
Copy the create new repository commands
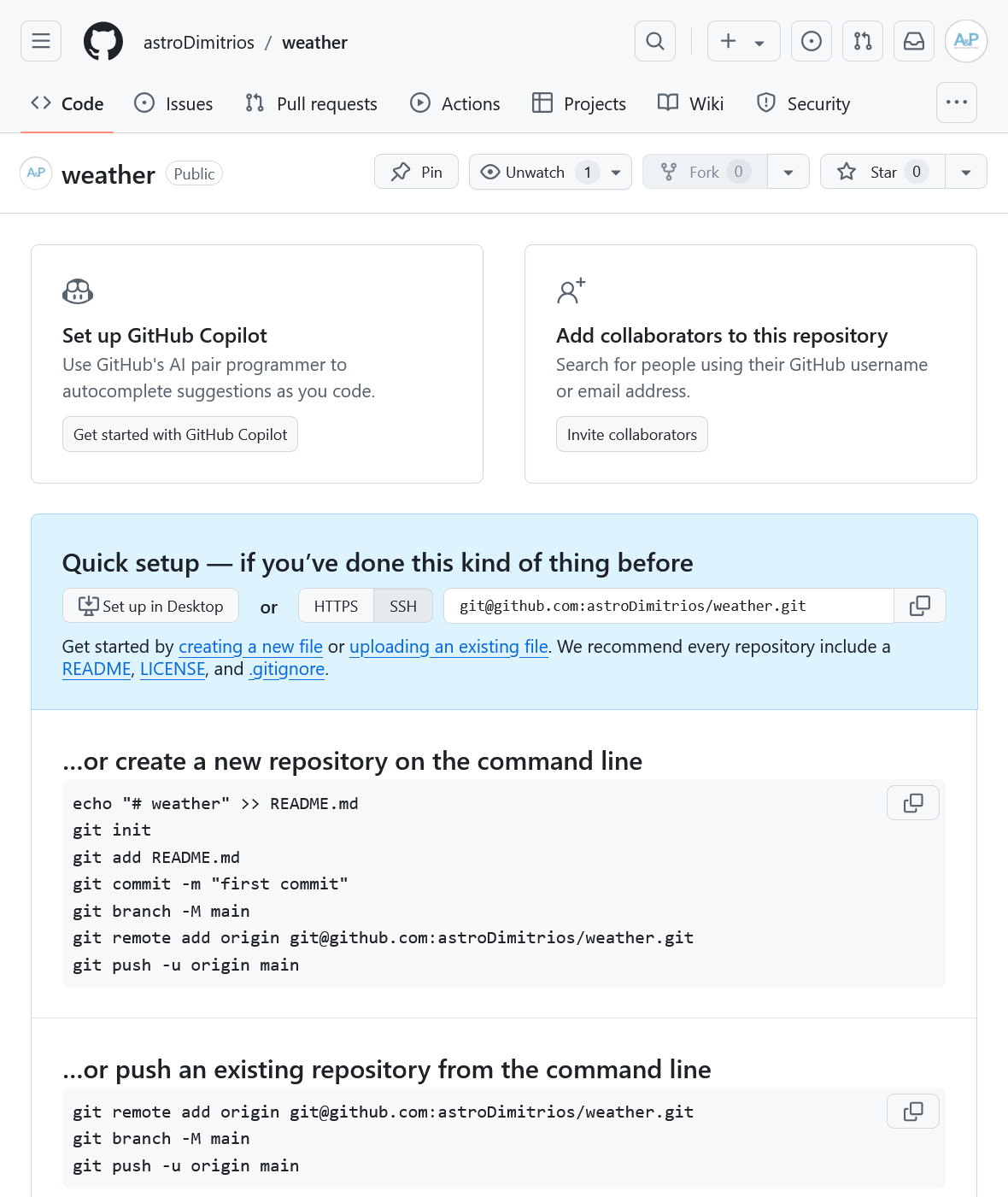(913, 803)
